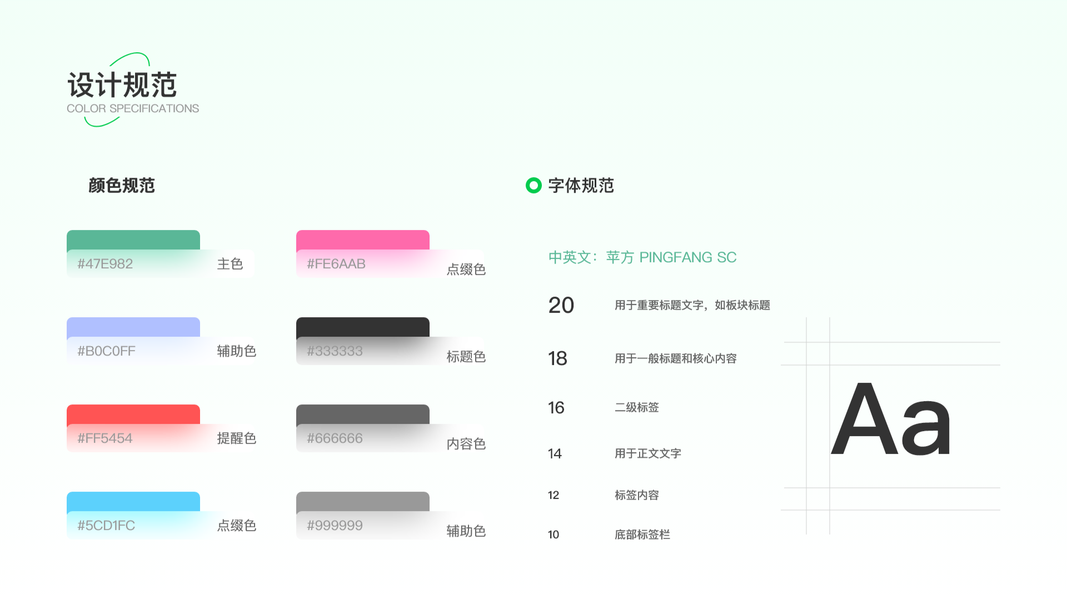The image size is (1067, 600).
Task: Select the 底部标签栏 size 10 text
Action: click(x=642, y=534)
